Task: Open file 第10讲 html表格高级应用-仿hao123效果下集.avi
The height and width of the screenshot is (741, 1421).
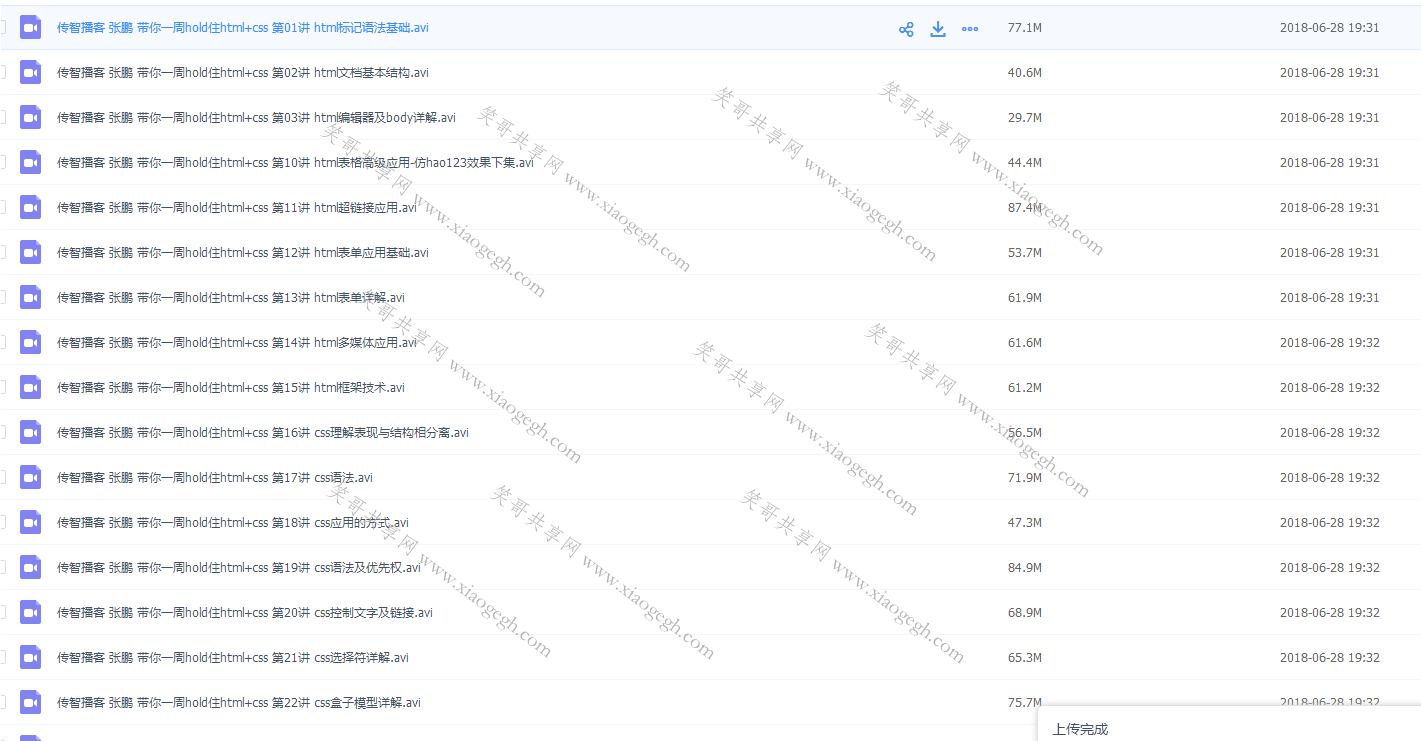Action: (296, 163)
